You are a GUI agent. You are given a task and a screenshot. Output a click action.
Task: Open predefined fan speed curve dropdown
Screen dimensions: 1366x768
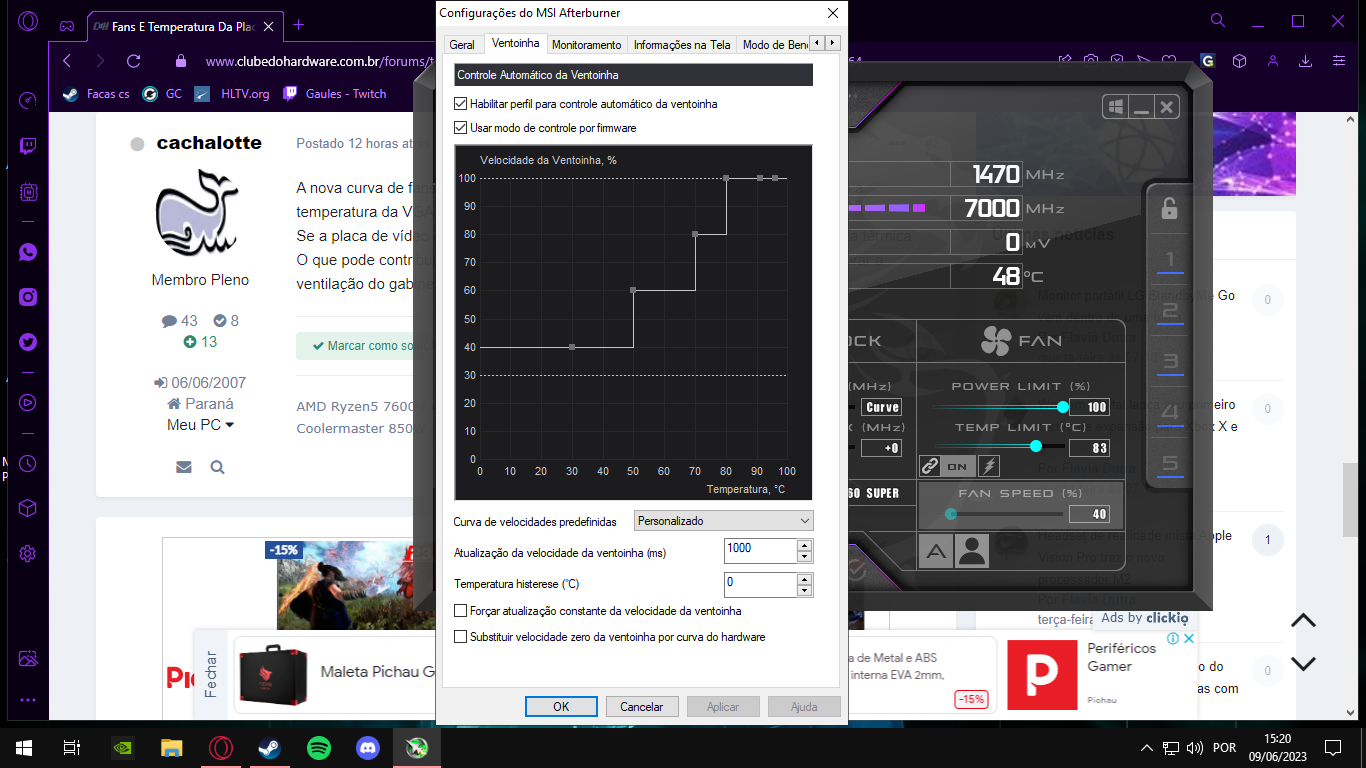pos(724,521)
